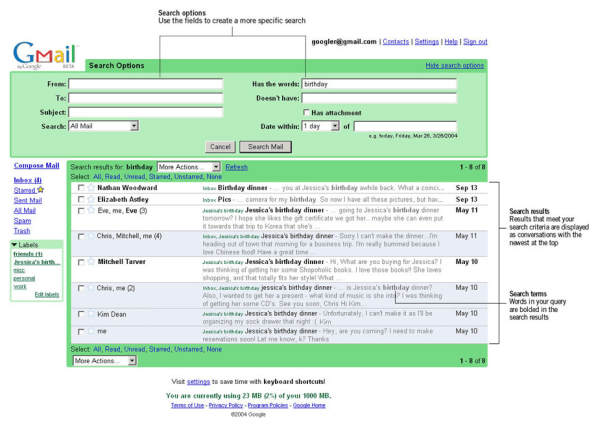This screenshot has width=596, height=421.
Task: Star the Mitchell Tarver conversation
Action: pos(91,261)
